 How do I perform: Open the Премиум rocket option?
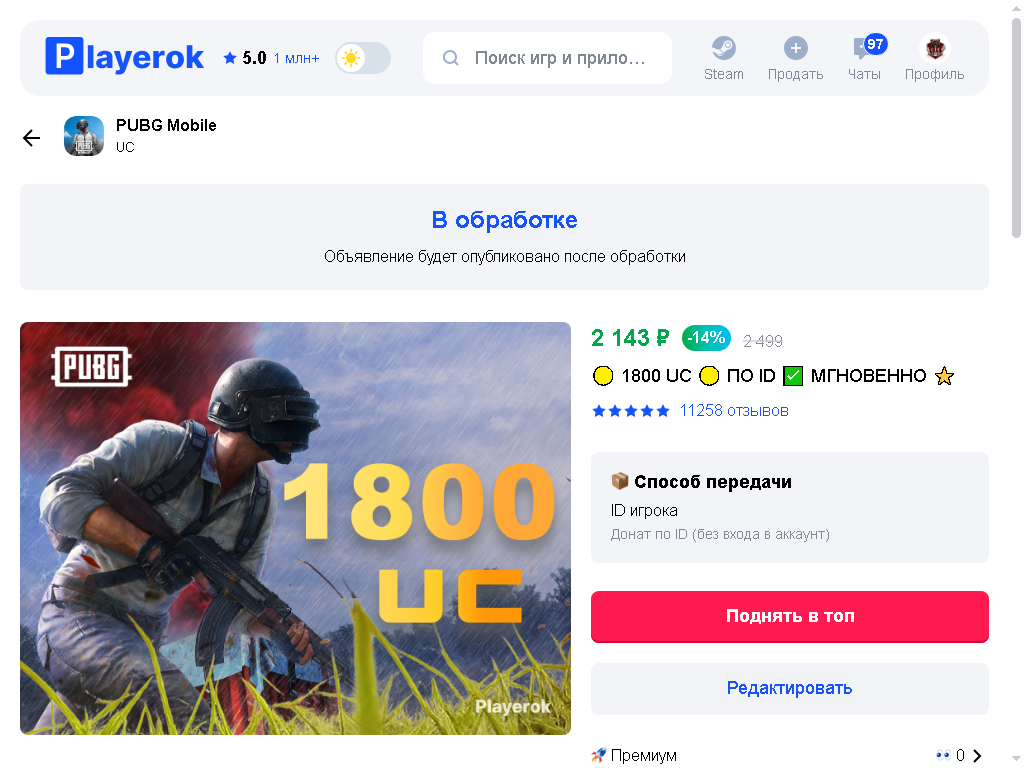(634, 756)
